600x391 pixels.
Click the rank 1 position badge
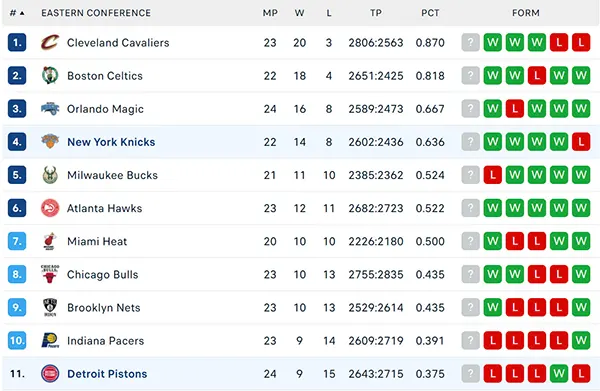tap(17, 42)
